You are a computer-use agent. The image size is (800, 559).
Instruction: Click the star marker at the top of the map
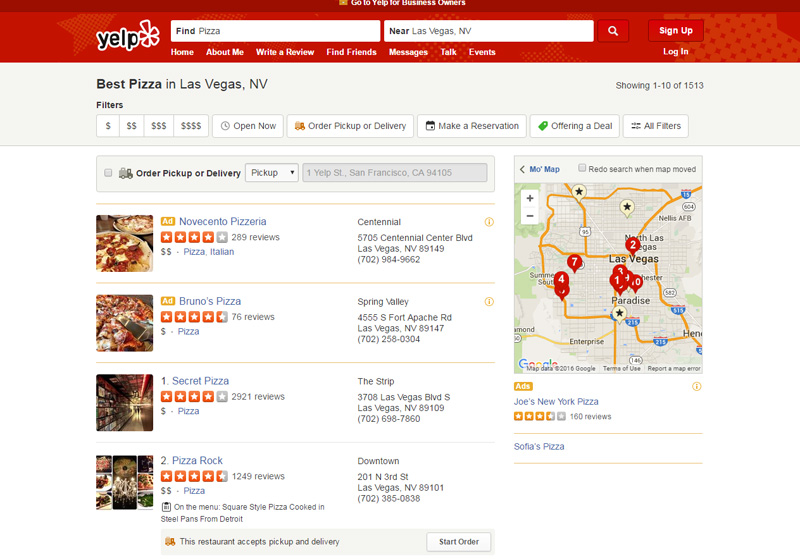pos(579,192)
